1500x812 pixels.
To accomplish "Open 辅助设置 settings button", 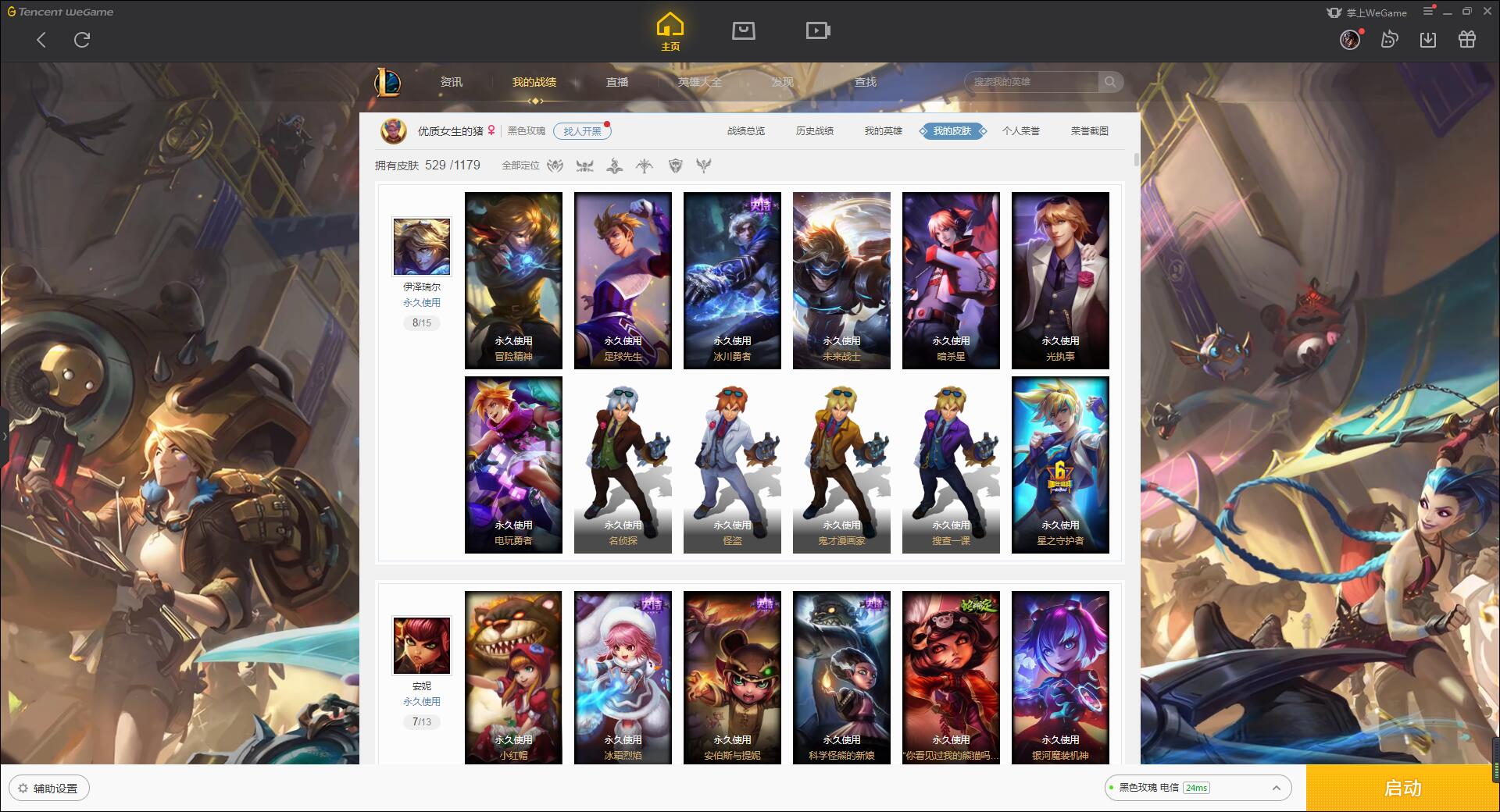I will [x=49, y=789].
